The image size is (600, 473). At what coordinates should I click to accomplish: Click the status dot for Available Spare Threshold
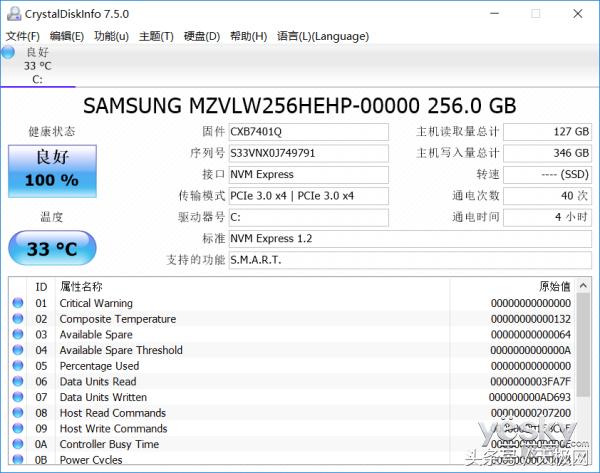[x=18, y=350]
